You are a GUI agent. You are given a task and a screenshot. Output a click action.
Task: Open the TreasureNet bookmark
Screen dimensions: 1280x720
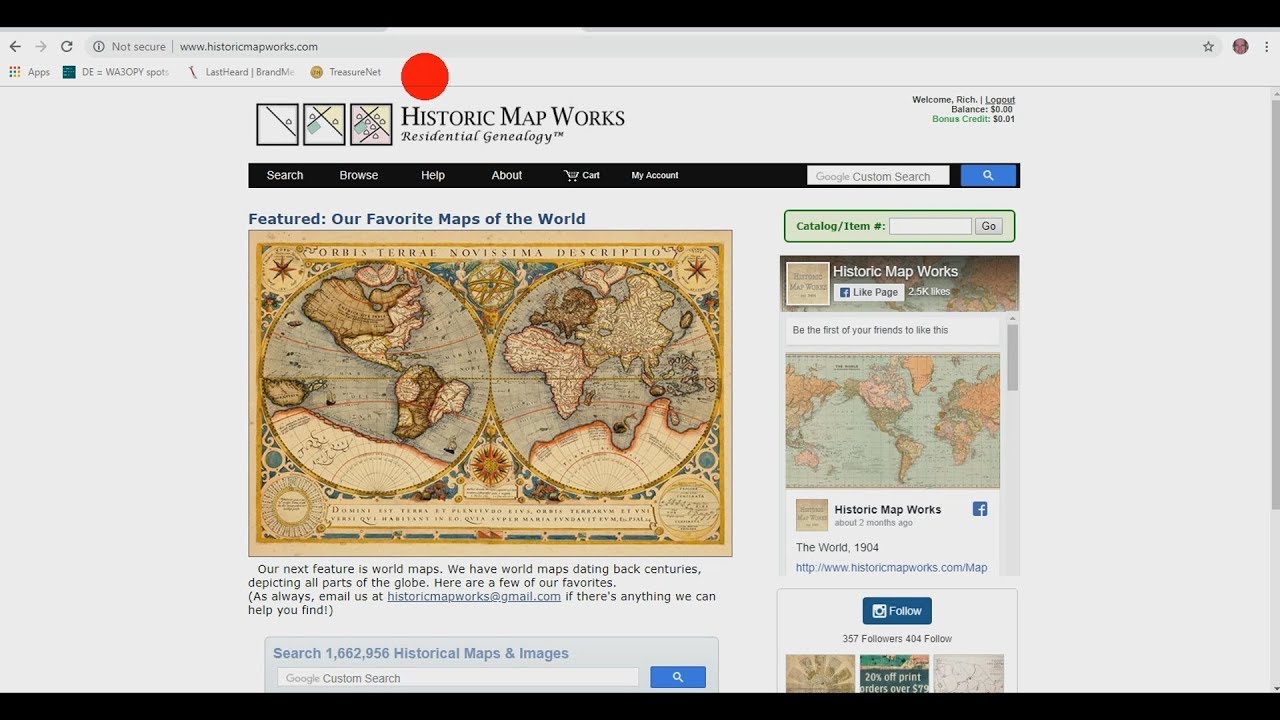point(346,72)
